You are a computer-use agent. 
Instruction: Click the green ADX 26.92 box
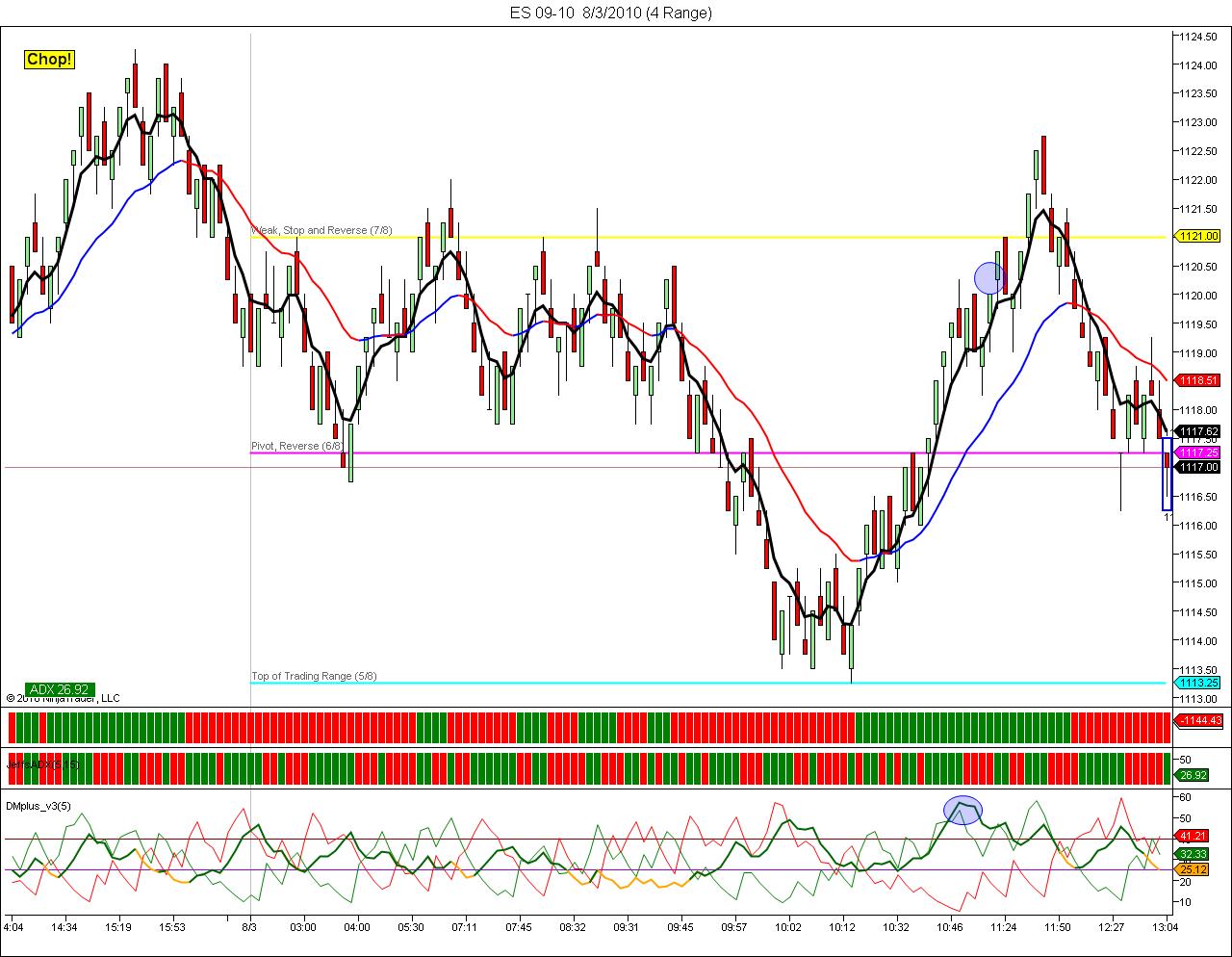click(x=60, y=689)
